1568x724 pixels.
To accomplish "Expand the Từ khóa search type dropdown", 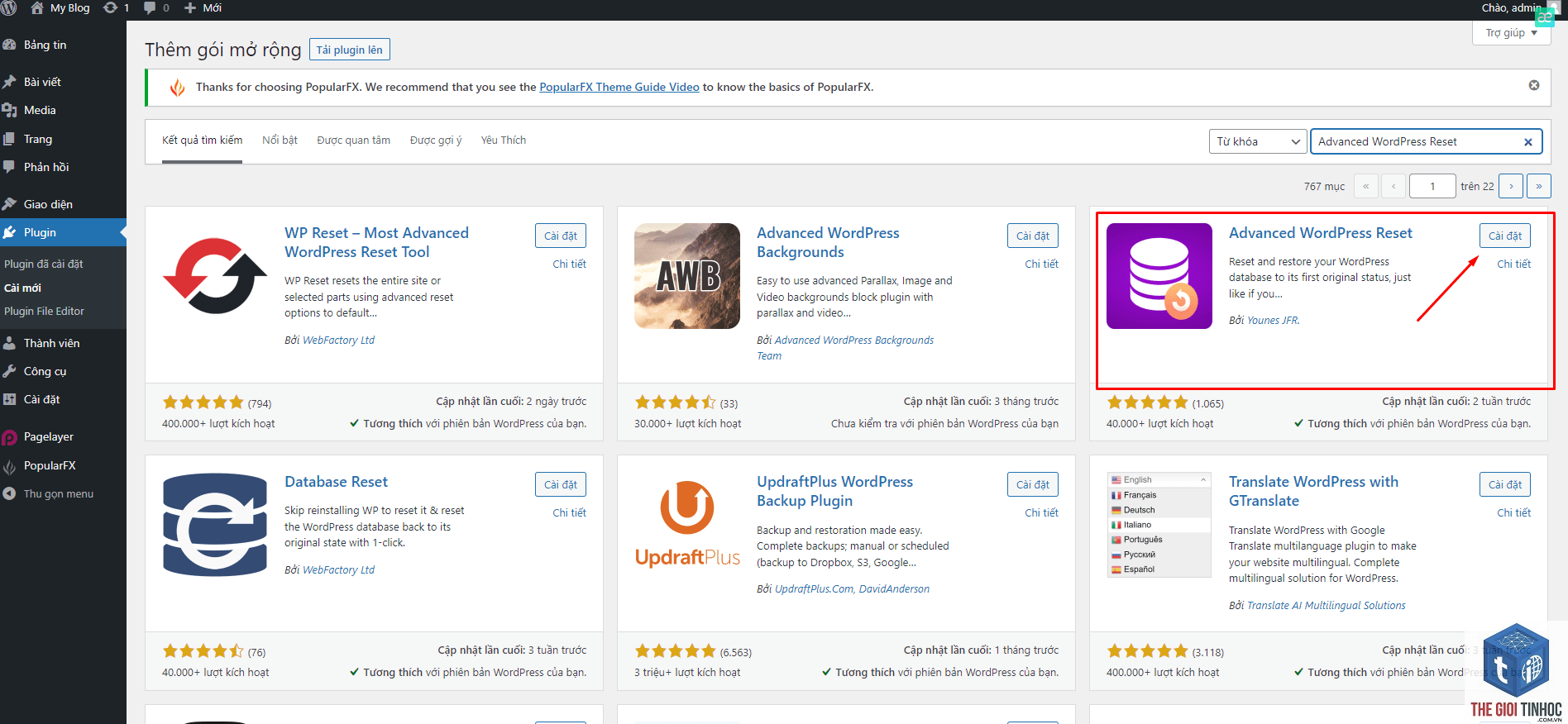I will point(1258,141).
